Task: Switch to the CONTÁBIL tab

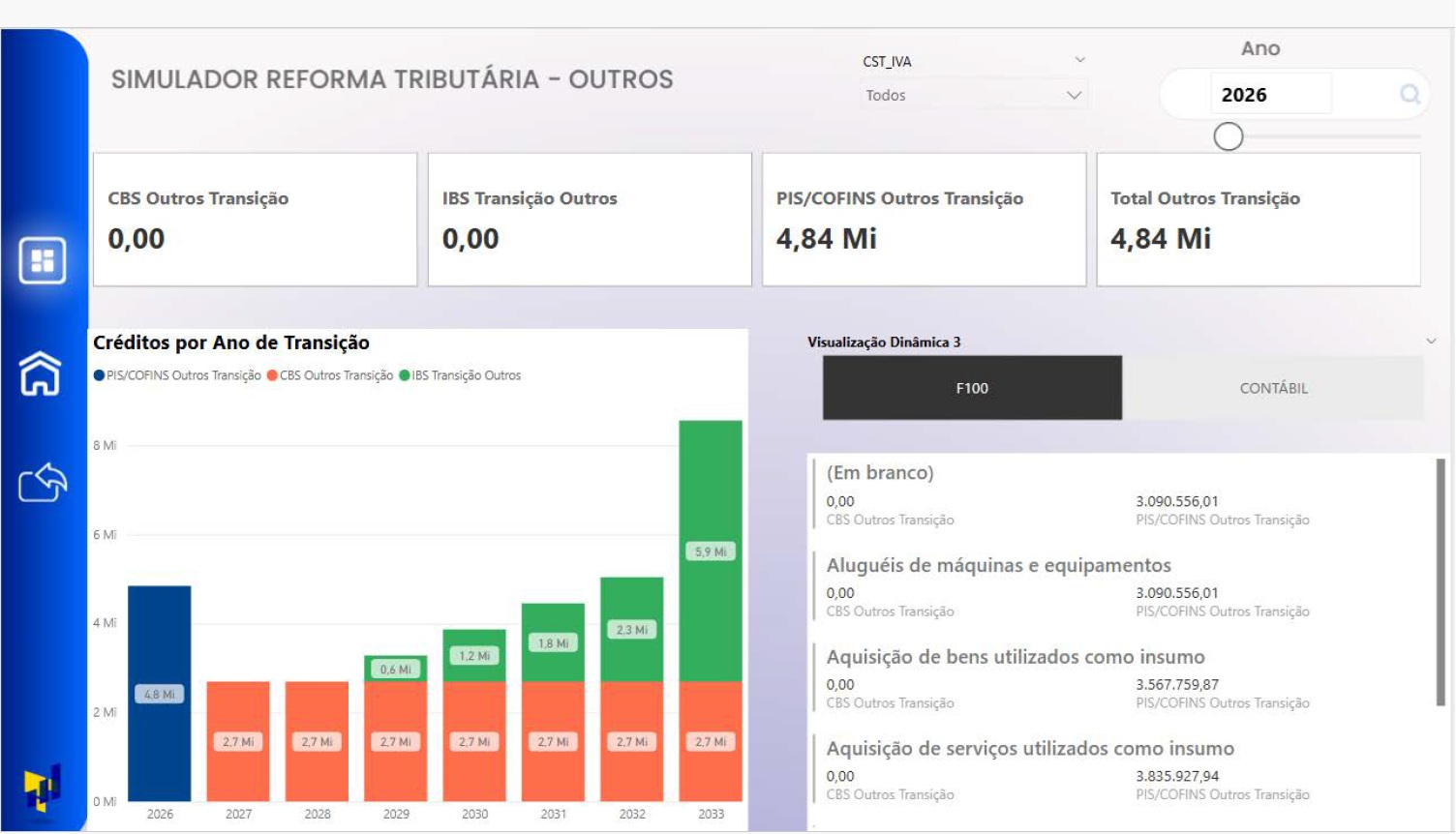Action: click(1273, 388)
